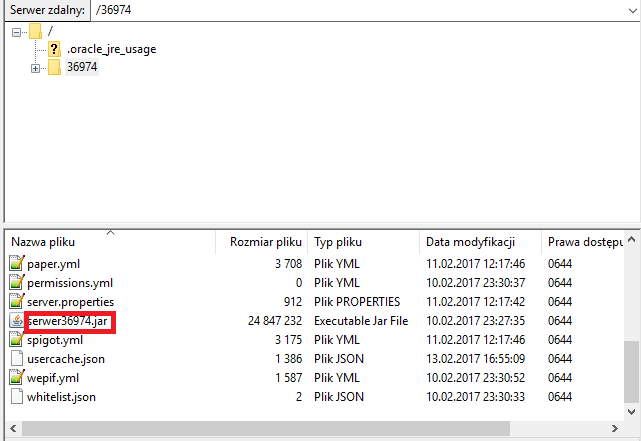Collapse the root directory tree node
The width and height of the screenshot is (641, 441).
tap(17, 32)
